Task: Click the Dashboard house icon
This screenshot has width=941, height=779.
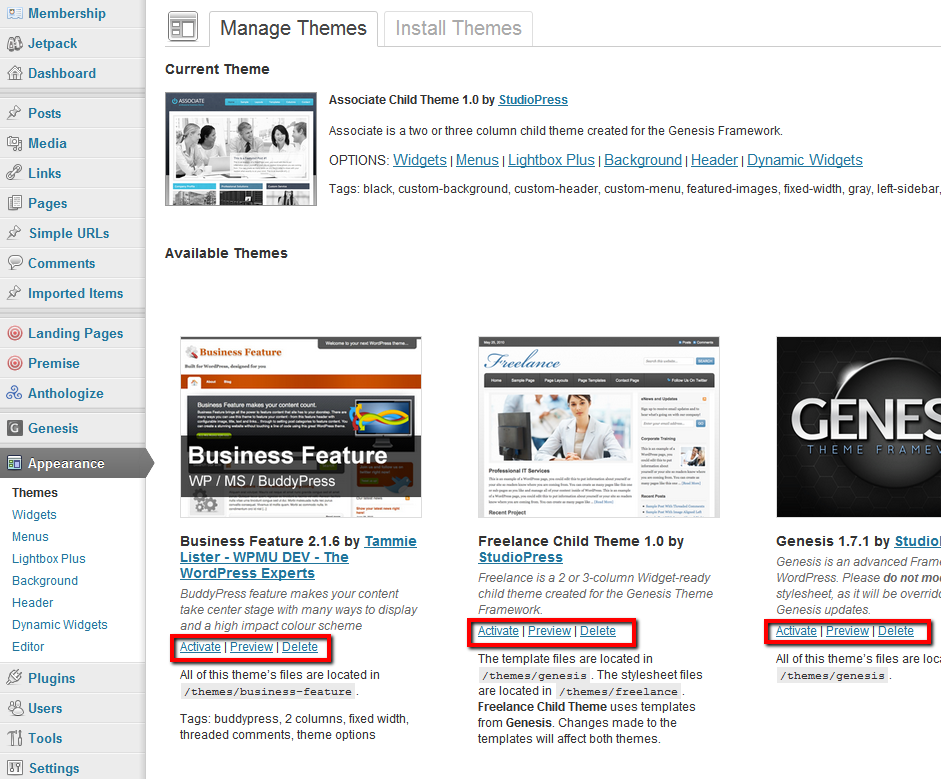Action: point(14,73)
